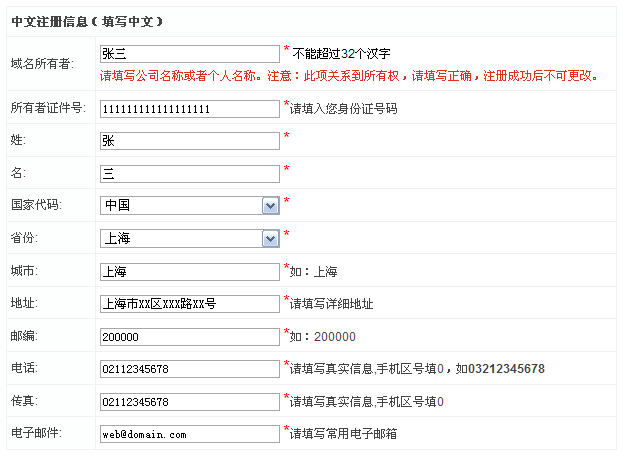Click the 名 given name input field
The width and height of the screenshot is (624, 455).
coord(189,173)
